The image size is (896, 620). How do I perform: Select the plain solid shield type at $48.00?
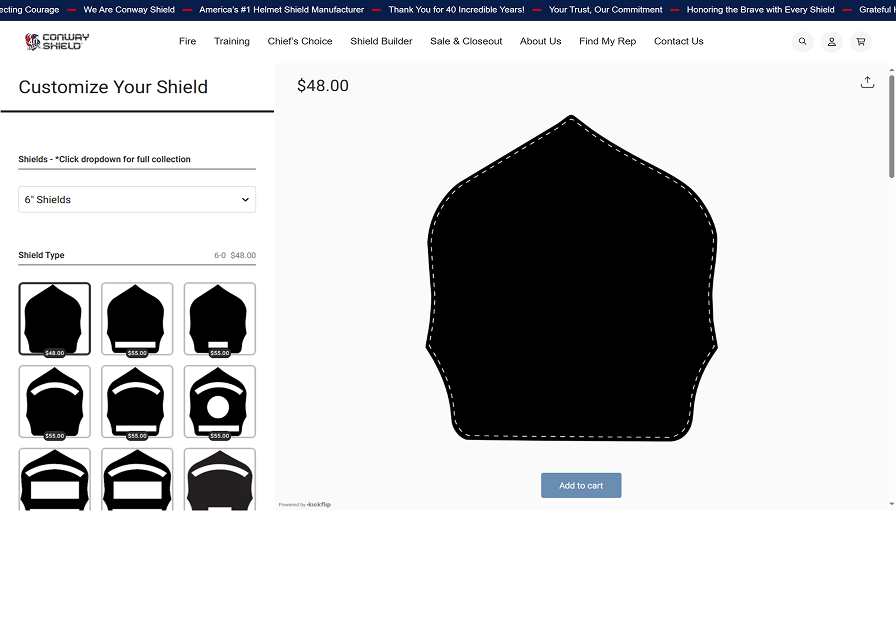point(54,318)
